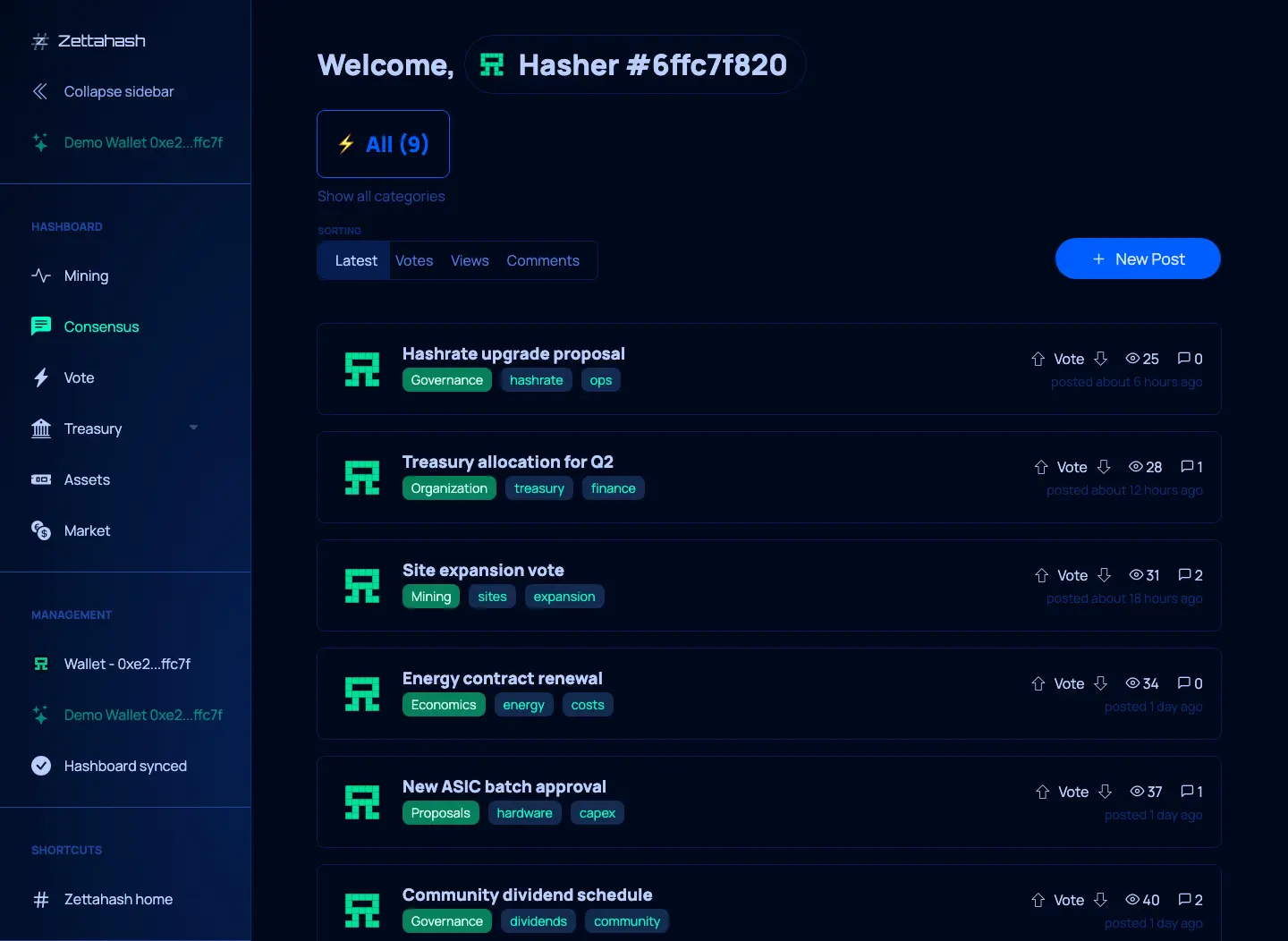Sort posts by Views
The height and width of the screenshot is (941, 1288).
[x=470, y=260]
